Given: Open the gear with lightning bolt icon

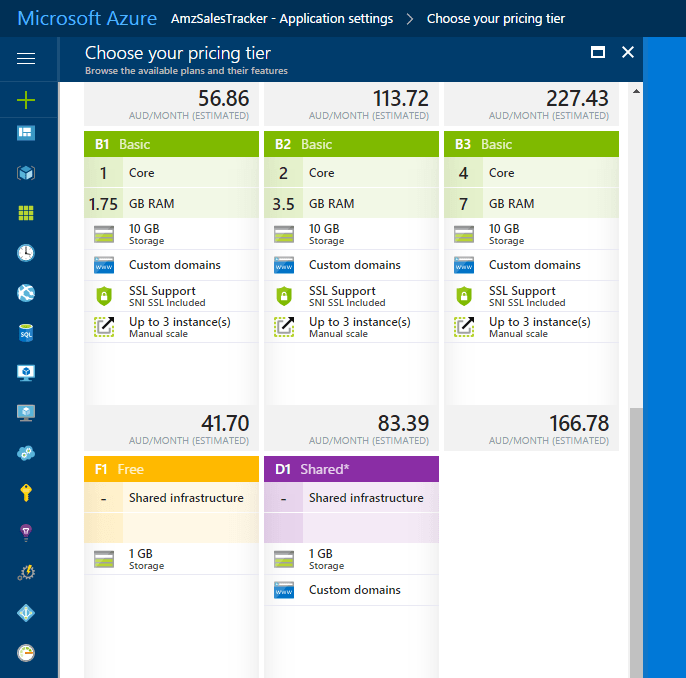Looking at the screenshot, I should tap(26, 573).
